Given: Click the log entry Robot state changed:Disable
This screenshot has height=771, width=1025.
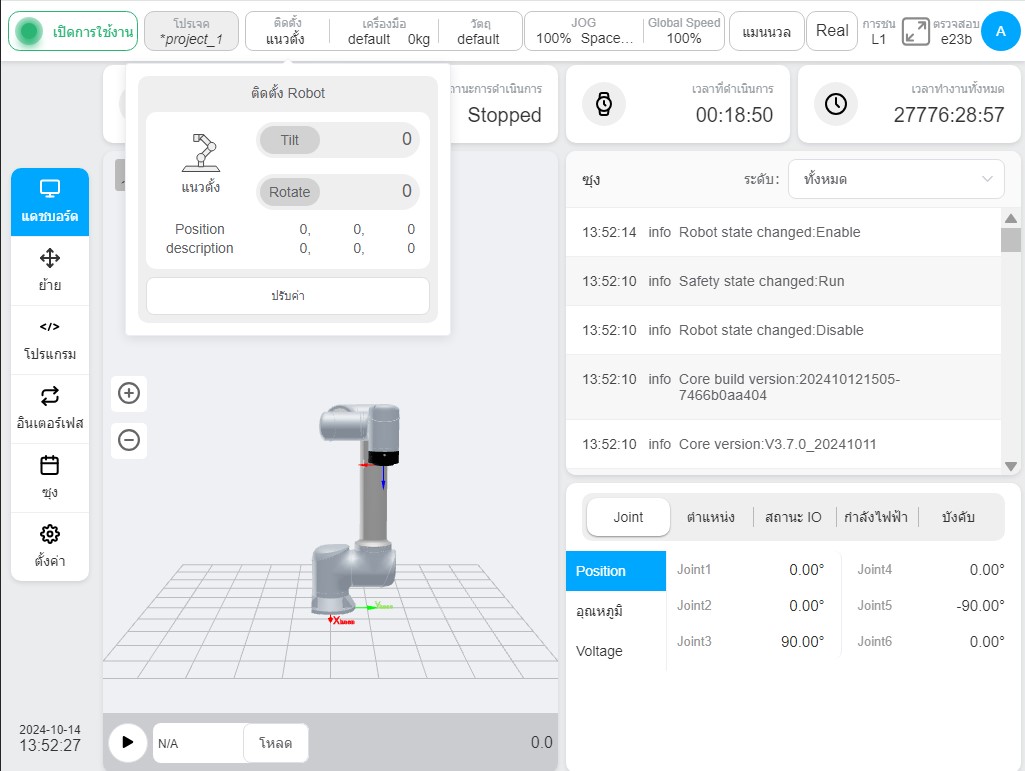Looking at the screenshot, I should 783,330.
